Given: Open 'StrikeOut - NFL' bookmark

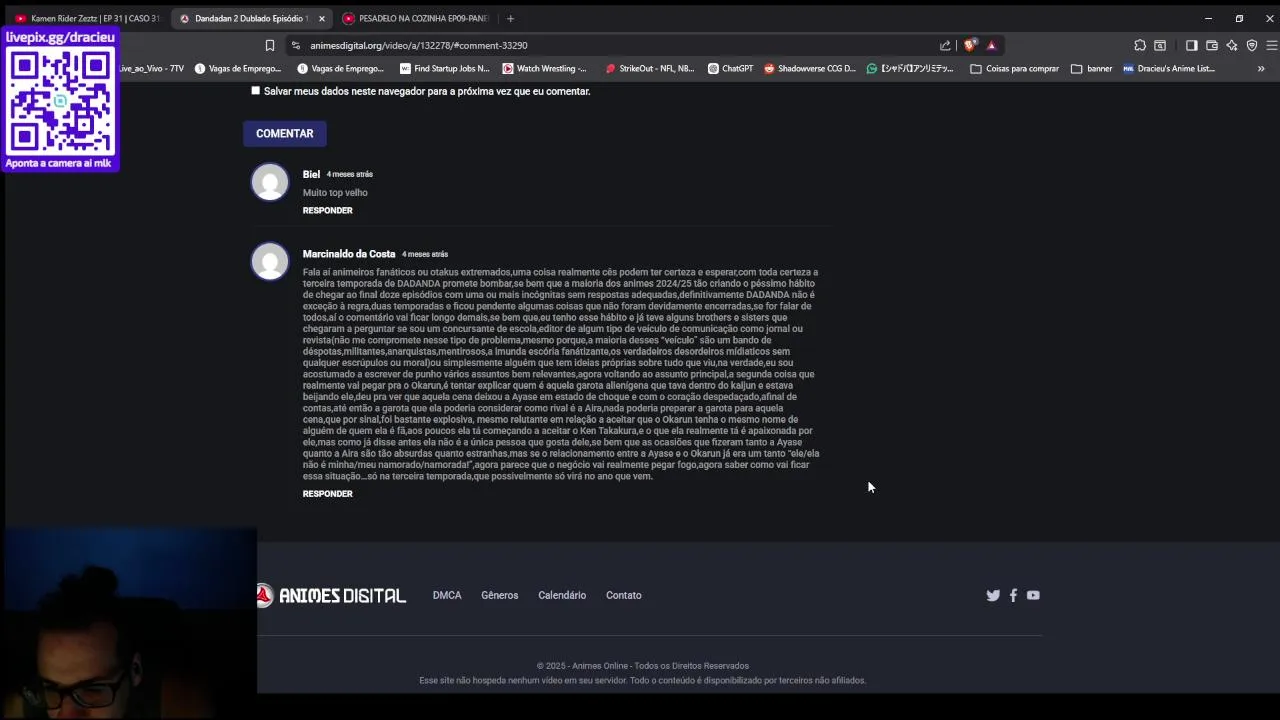Looking at the screenshot, I should click(649, 69).
